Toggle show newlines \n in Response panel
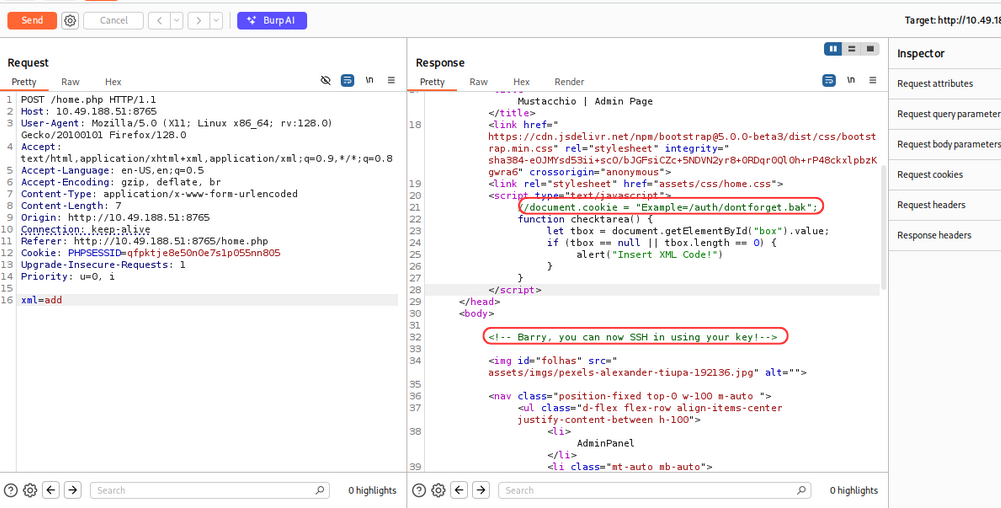The image size is (1001, 508). tap(850, 80)
